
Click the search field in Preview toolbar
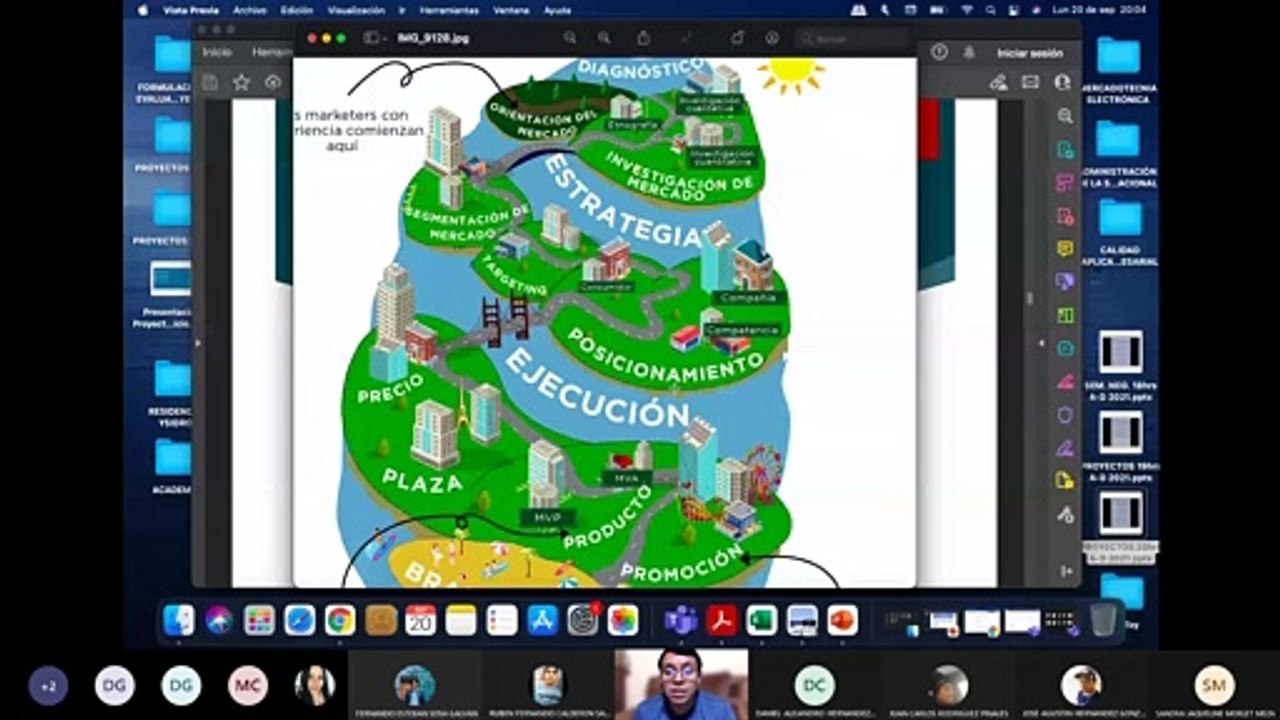click(x=850, y=38)
